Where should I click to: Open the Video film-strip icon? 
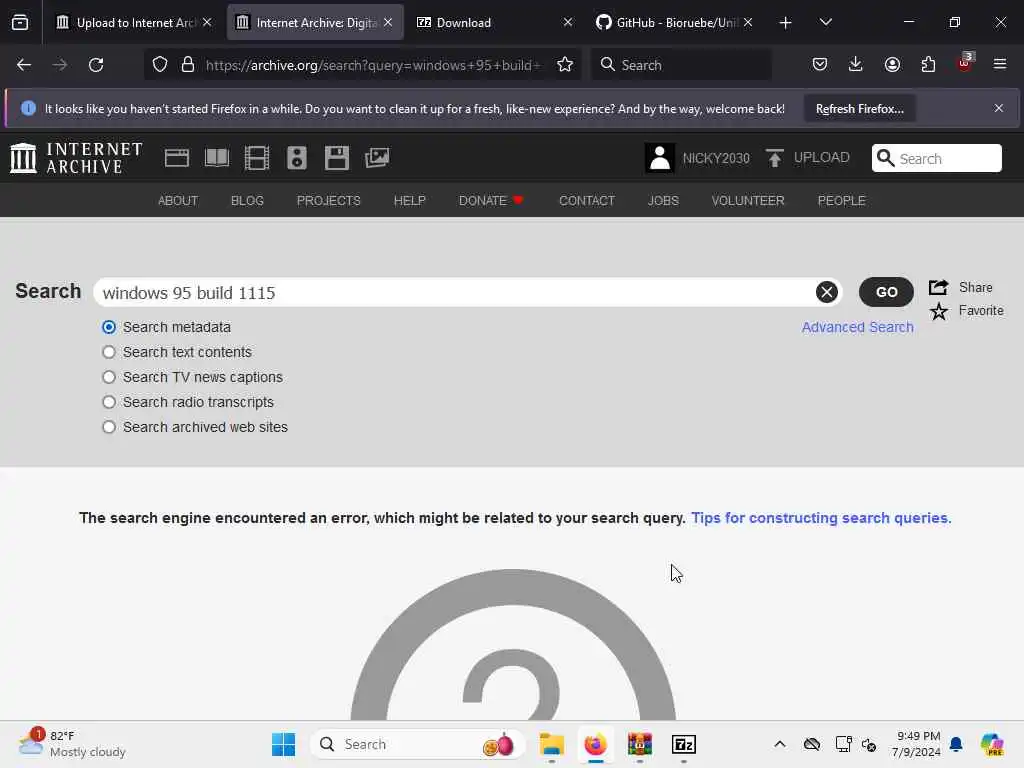257,158
